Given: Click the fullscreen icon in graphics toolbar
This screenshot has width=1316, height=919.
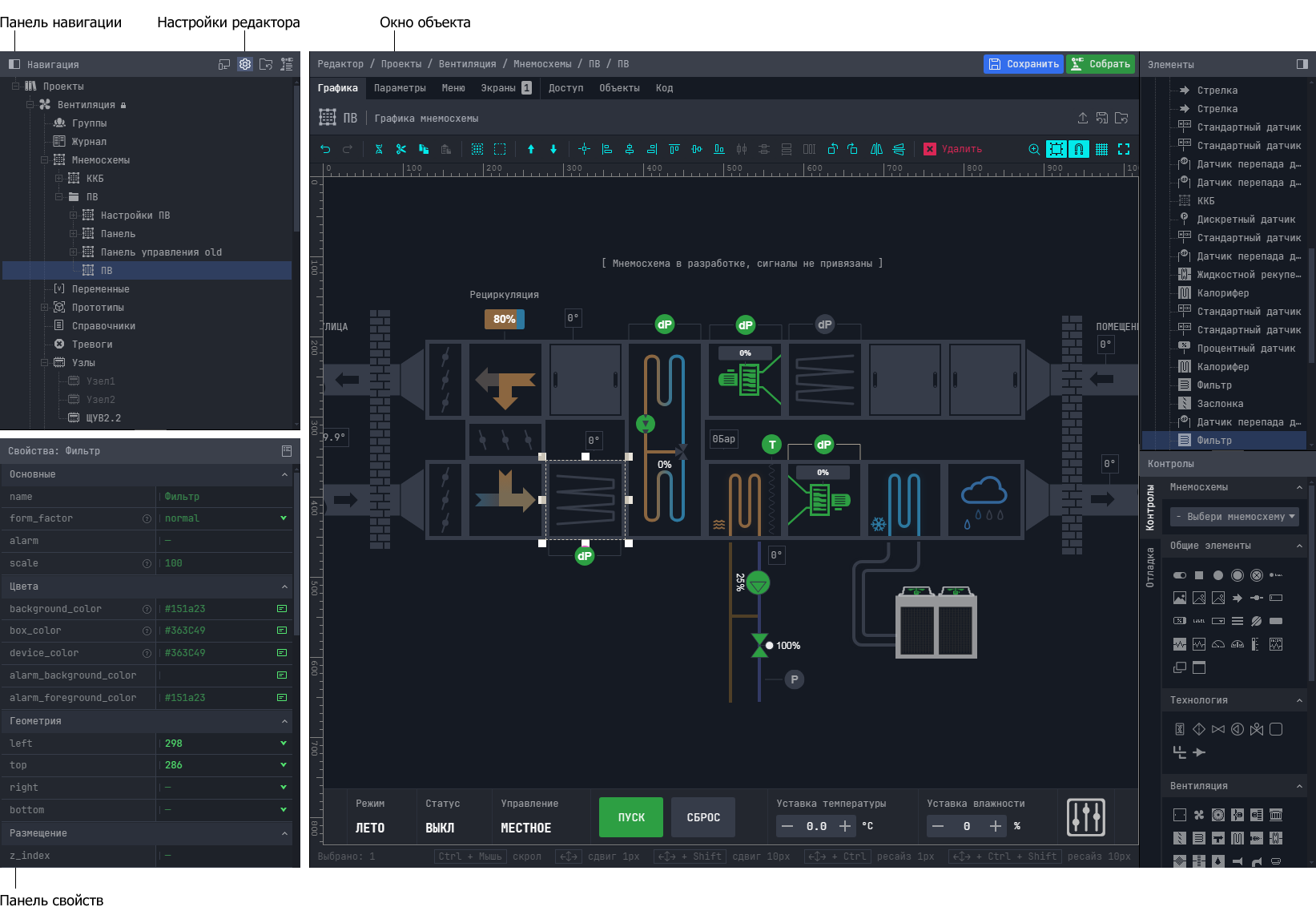Looking at the screenshot, I should (1124, 149).
